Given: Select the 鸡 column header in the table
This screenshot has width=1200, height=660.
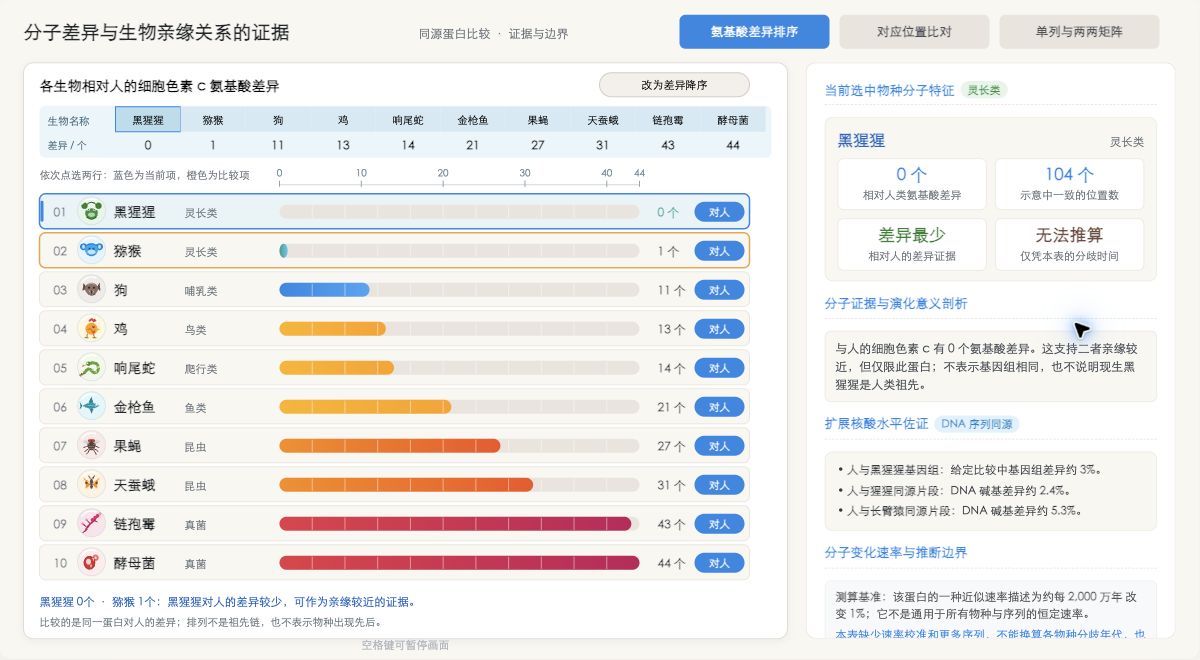Looking at the screenshot, I should (x=343, y=119).
